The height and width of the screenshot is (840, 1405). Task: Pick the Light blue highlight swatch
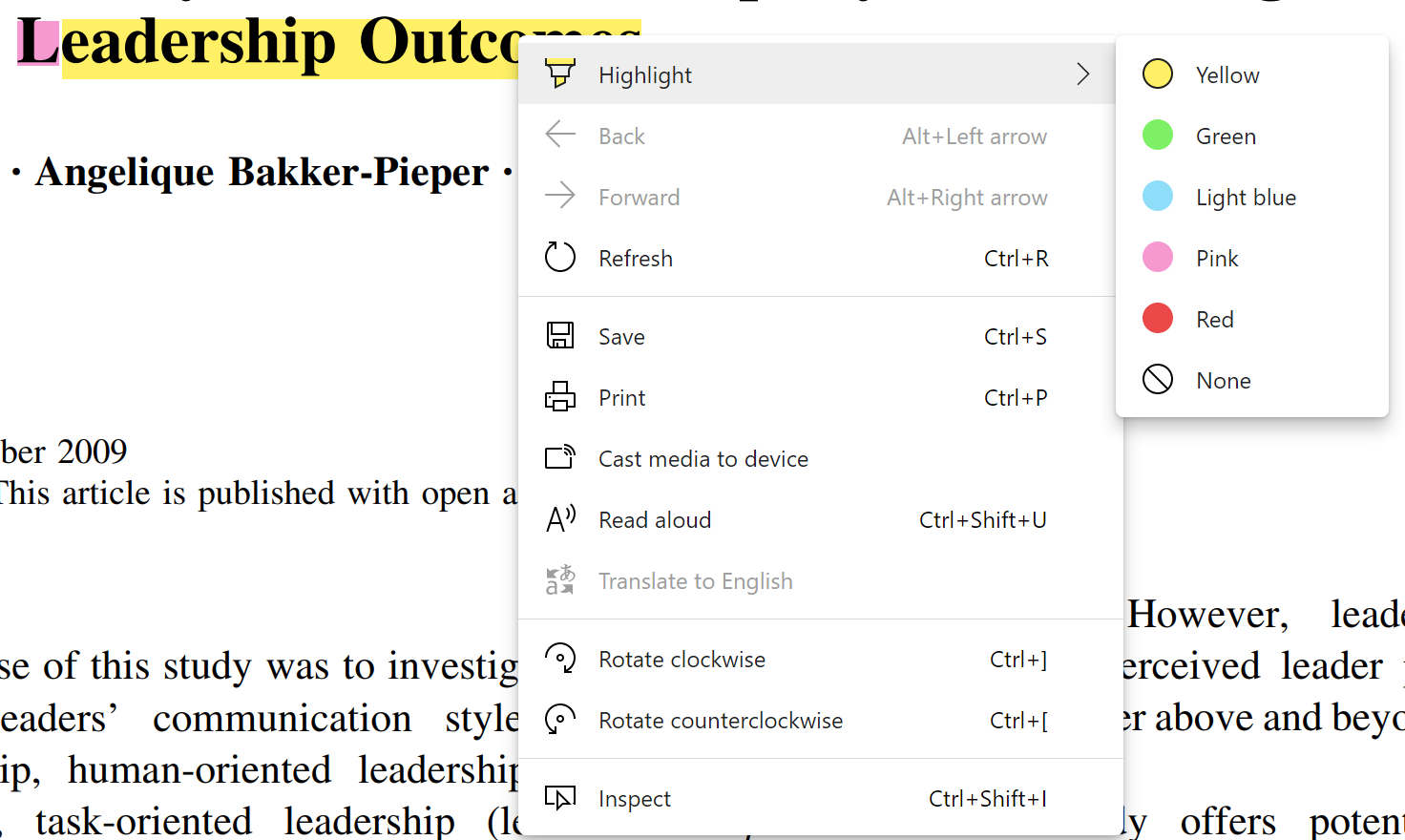1158,196
